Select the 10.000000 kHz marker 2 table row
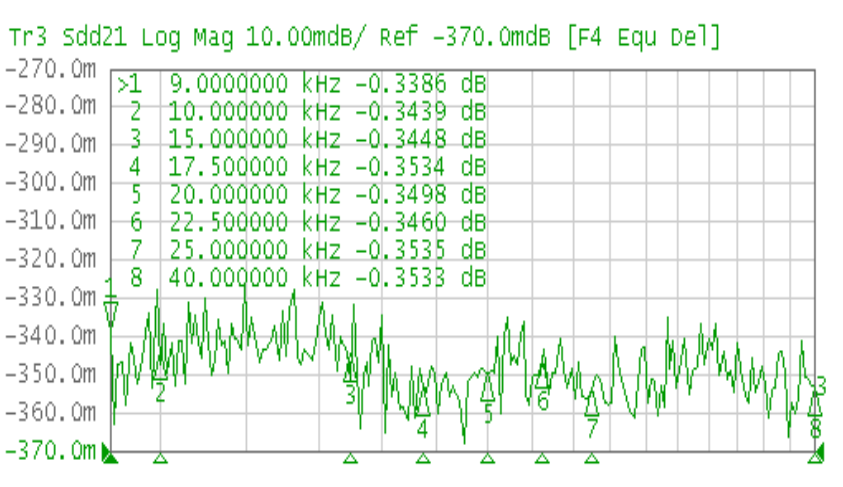Image resolution: width=843 pixels, height=487 pixels. 300,111
